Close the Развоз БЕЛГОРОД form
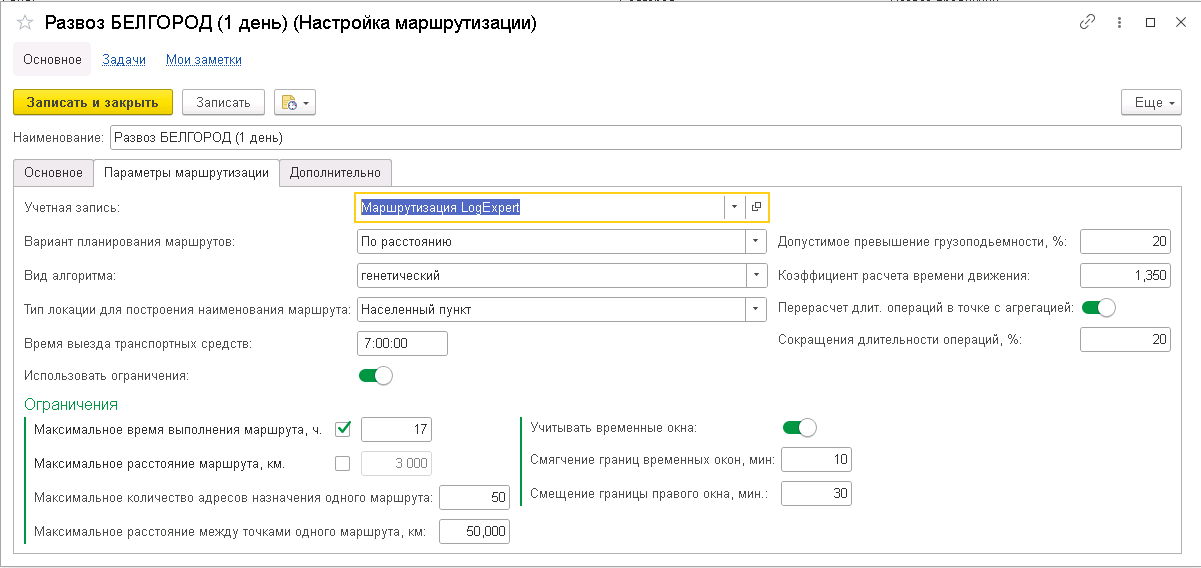 [1180, 23]
